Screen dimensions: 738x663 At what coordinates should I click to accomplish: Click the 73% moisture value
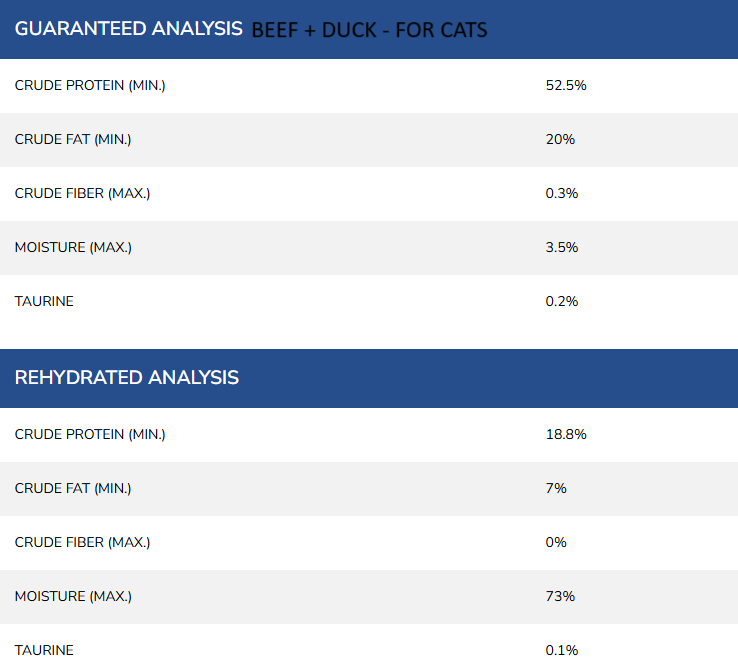click(560, 597)
